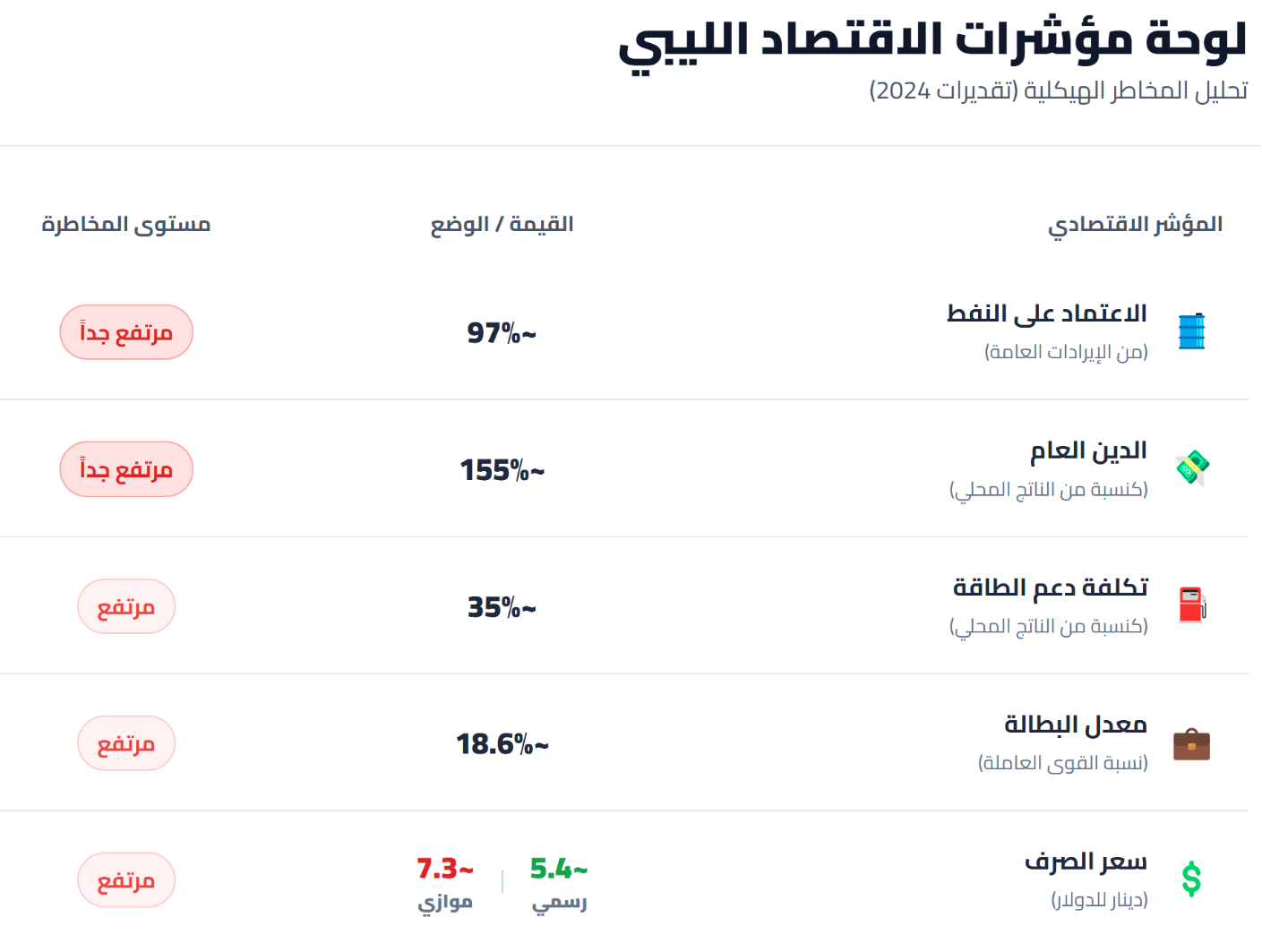Select the 18.6% unemployment rate value
The width and height of the screenshot is (1262, 952).
(502, 744)
